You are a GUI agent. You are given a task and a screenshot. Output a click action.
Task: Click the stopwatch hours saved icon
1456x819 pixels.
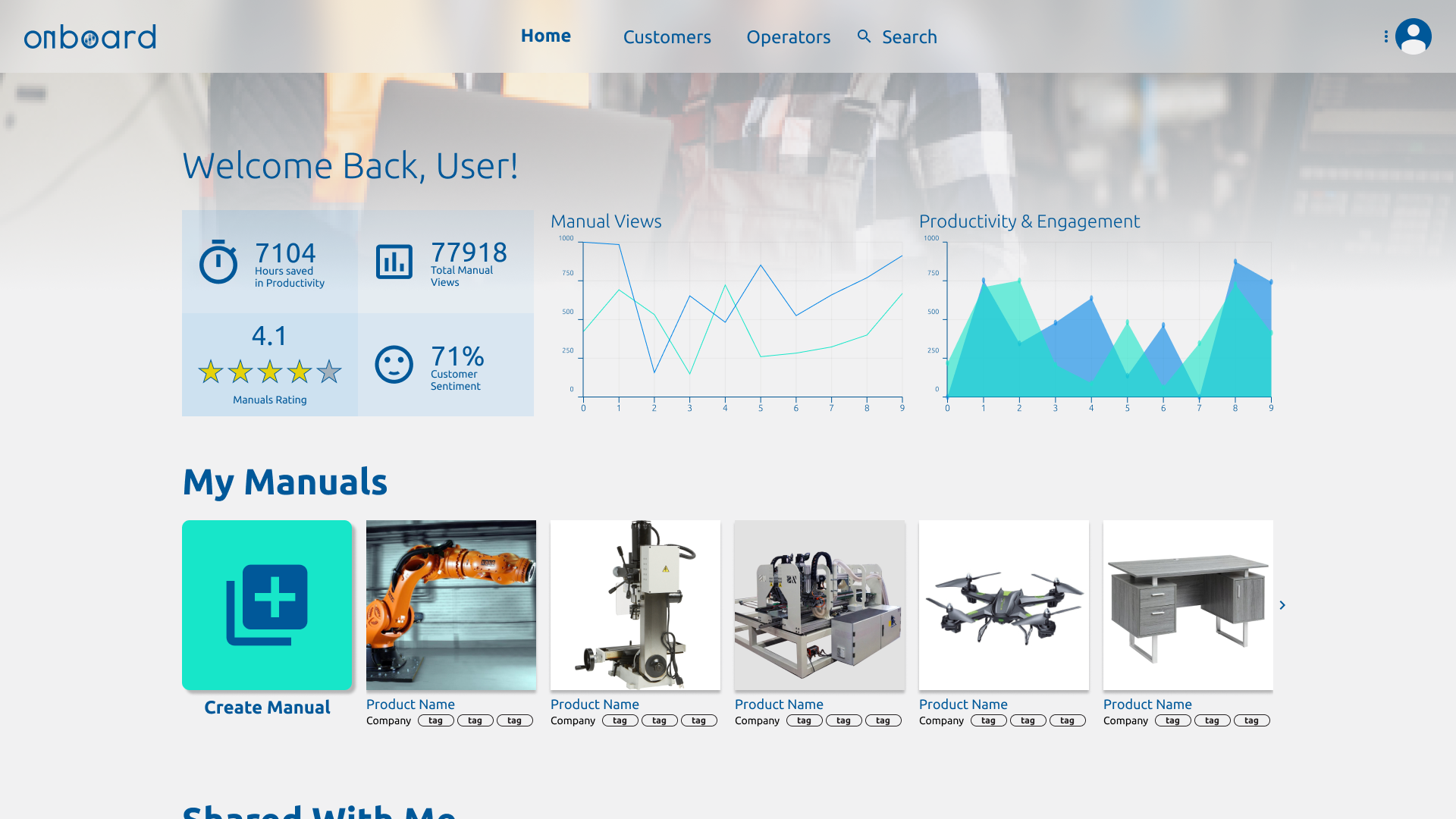218,262
